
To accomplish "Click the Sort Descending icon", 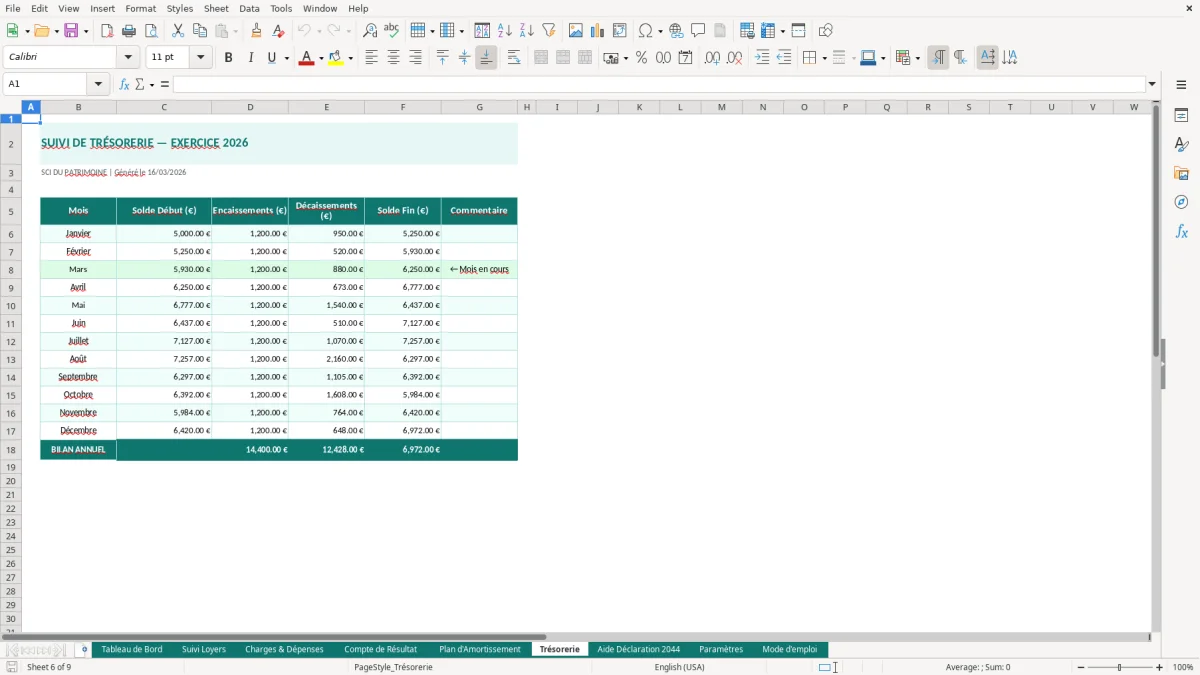I will click(527, 31).
